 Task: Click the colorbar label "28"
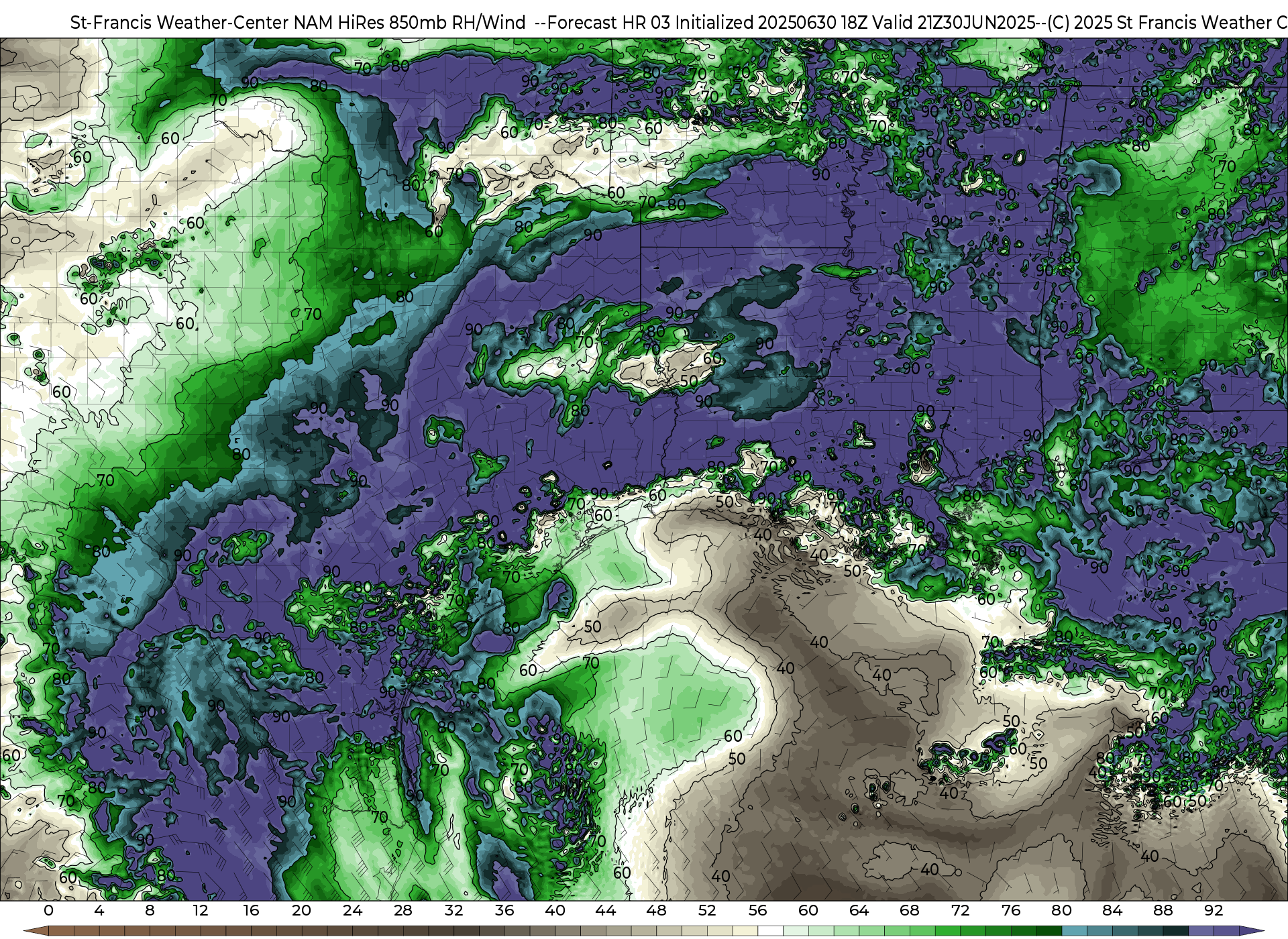403,910
